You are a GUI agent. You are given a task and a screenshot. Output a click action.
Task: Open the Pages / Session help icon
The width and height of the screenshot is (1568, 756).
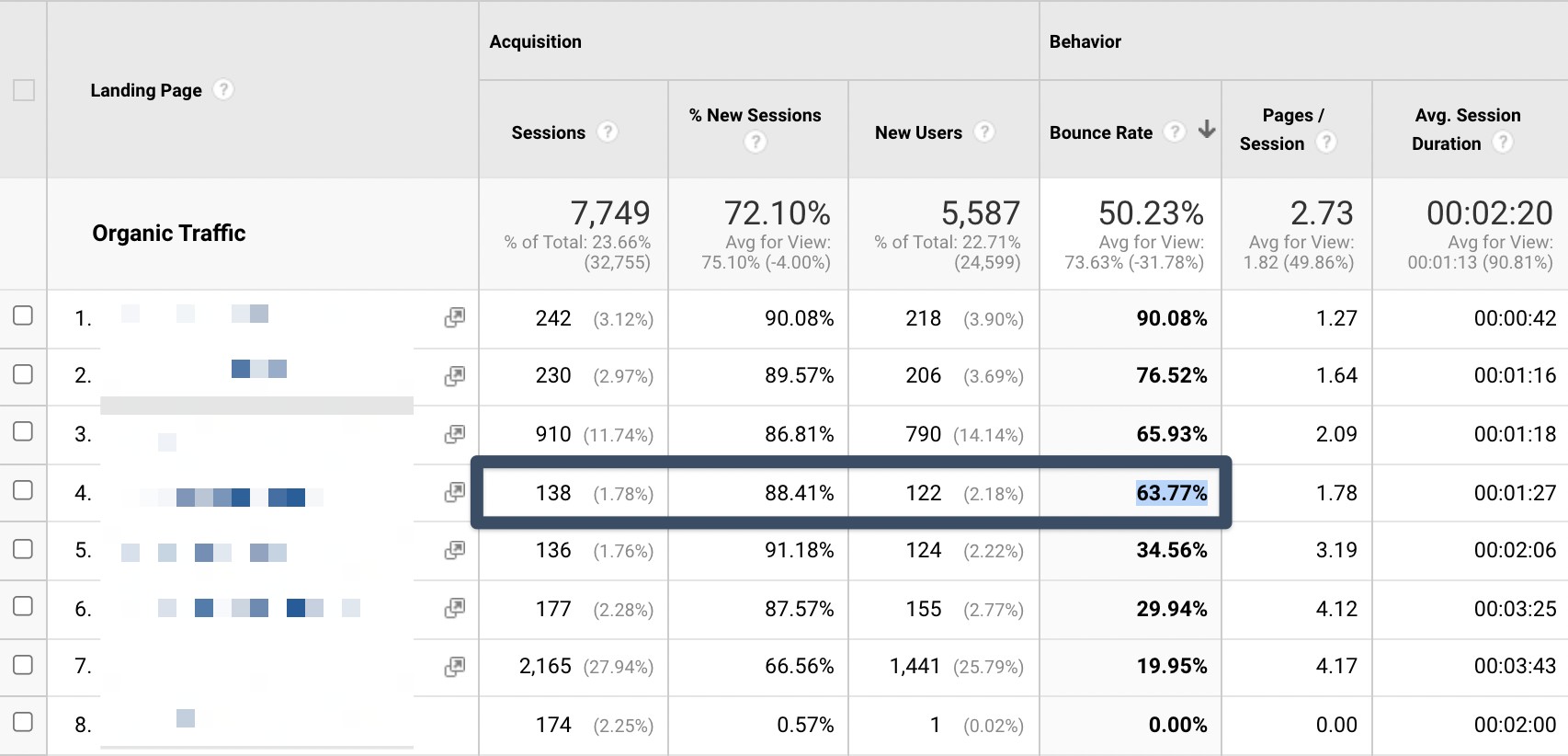pyautogui.click(x=1326, y=142)
